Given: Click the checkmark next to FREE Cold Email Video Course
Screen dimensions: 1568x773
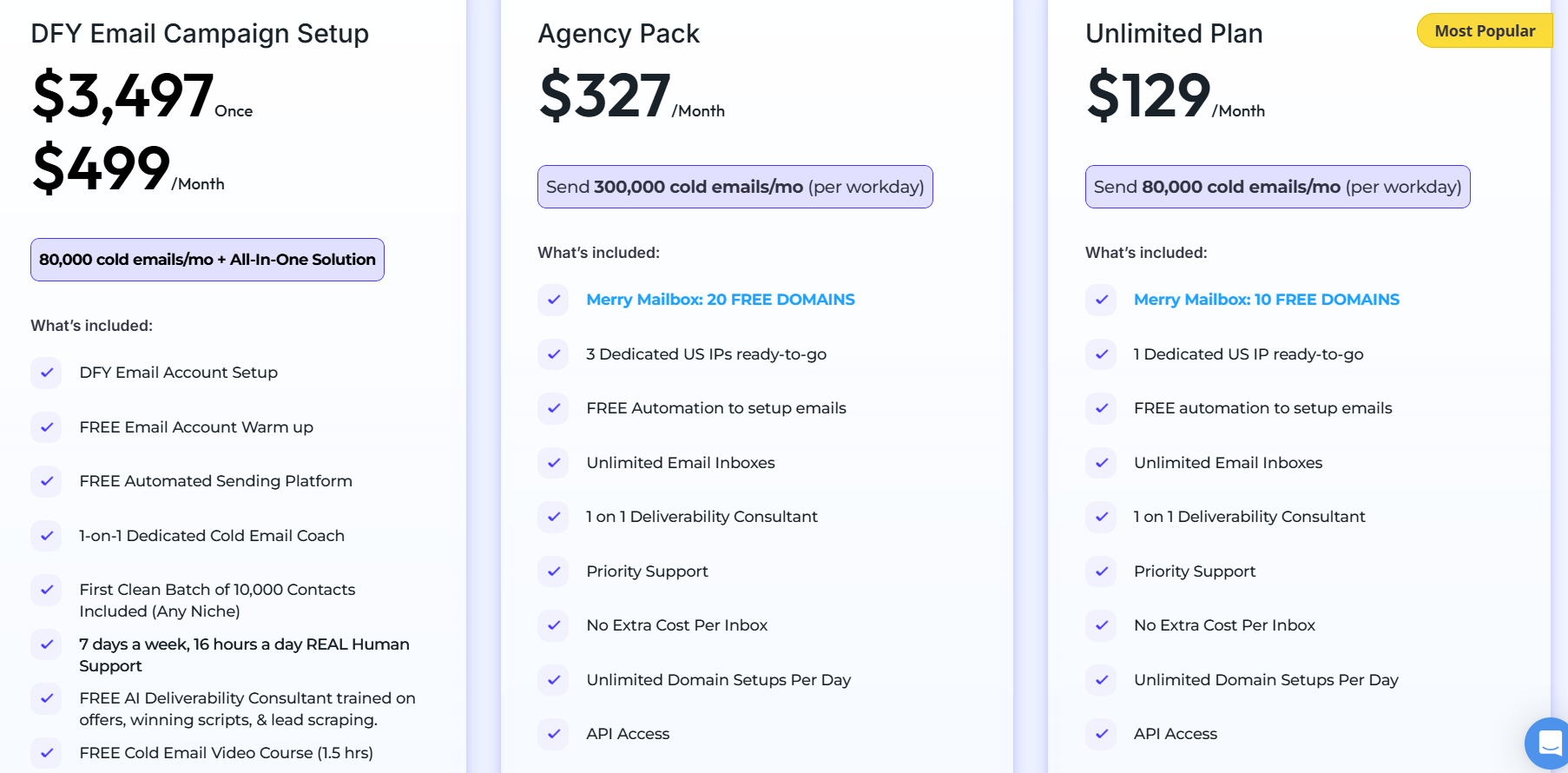Looking at the screenshot, I should pyautogui.click(x=46, y=752).
